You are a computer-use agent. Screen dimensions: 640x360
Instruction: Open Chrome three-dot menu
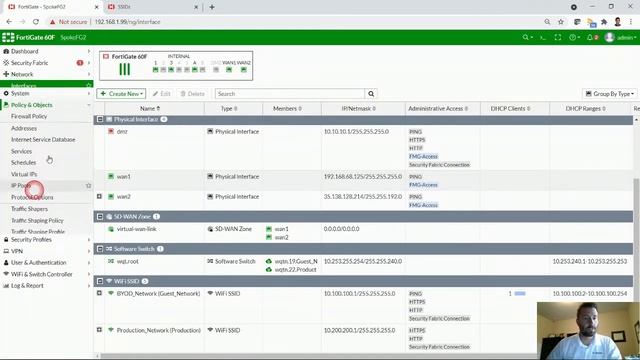point(631,22)
